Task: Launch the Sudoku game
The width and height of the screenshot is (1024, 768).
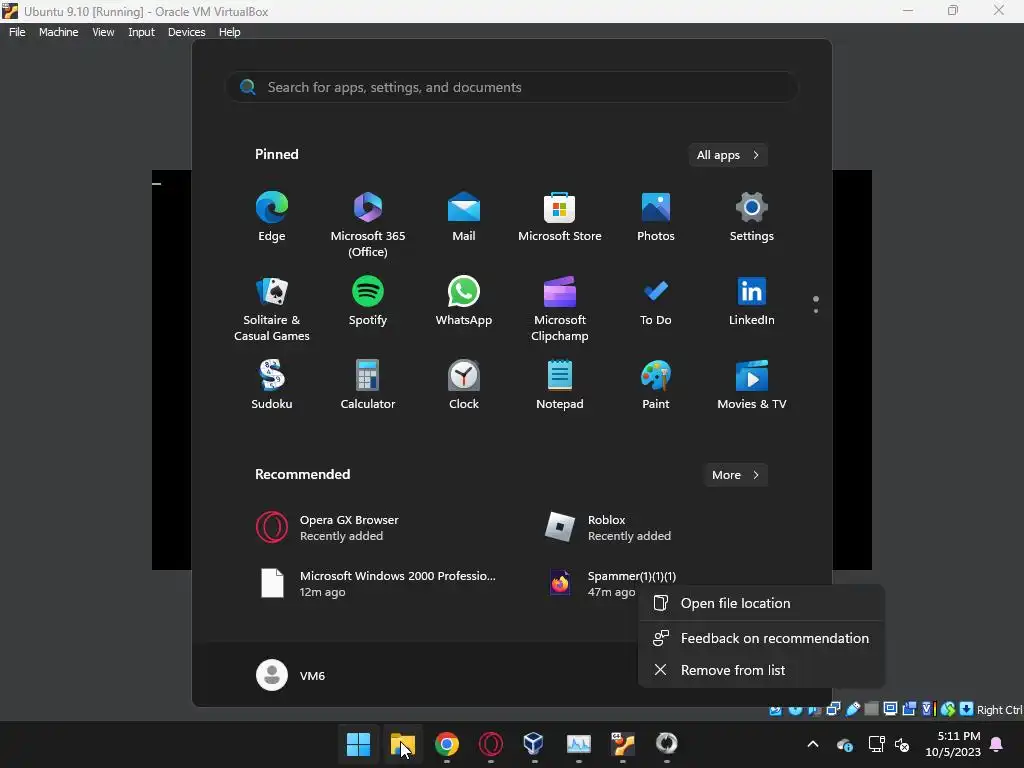Action: coord(272,385)
